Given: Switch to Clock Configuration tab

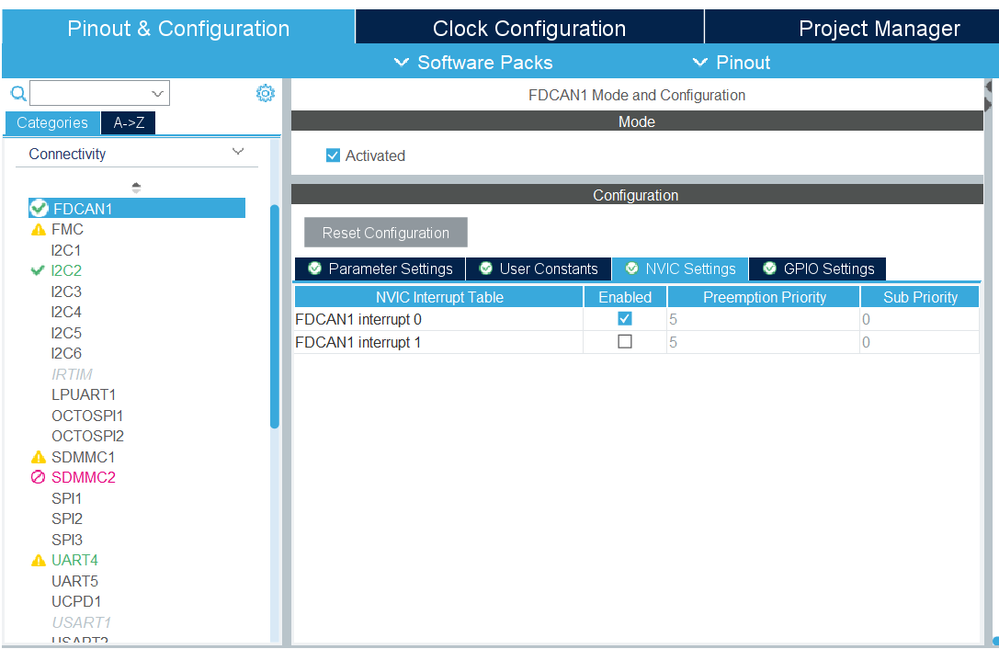Looking at the screenshot, I should (529, 28).
